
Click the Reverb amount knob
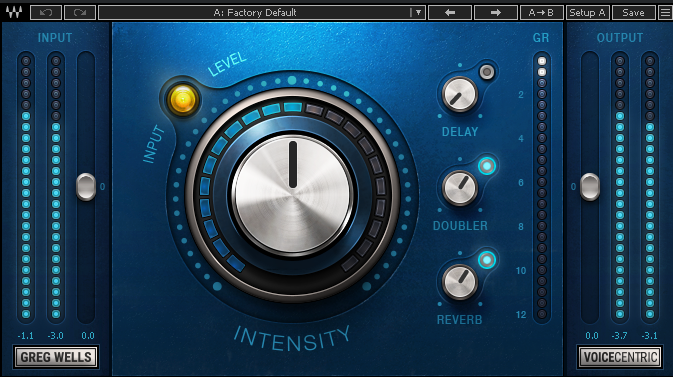[x=460, y=282]
